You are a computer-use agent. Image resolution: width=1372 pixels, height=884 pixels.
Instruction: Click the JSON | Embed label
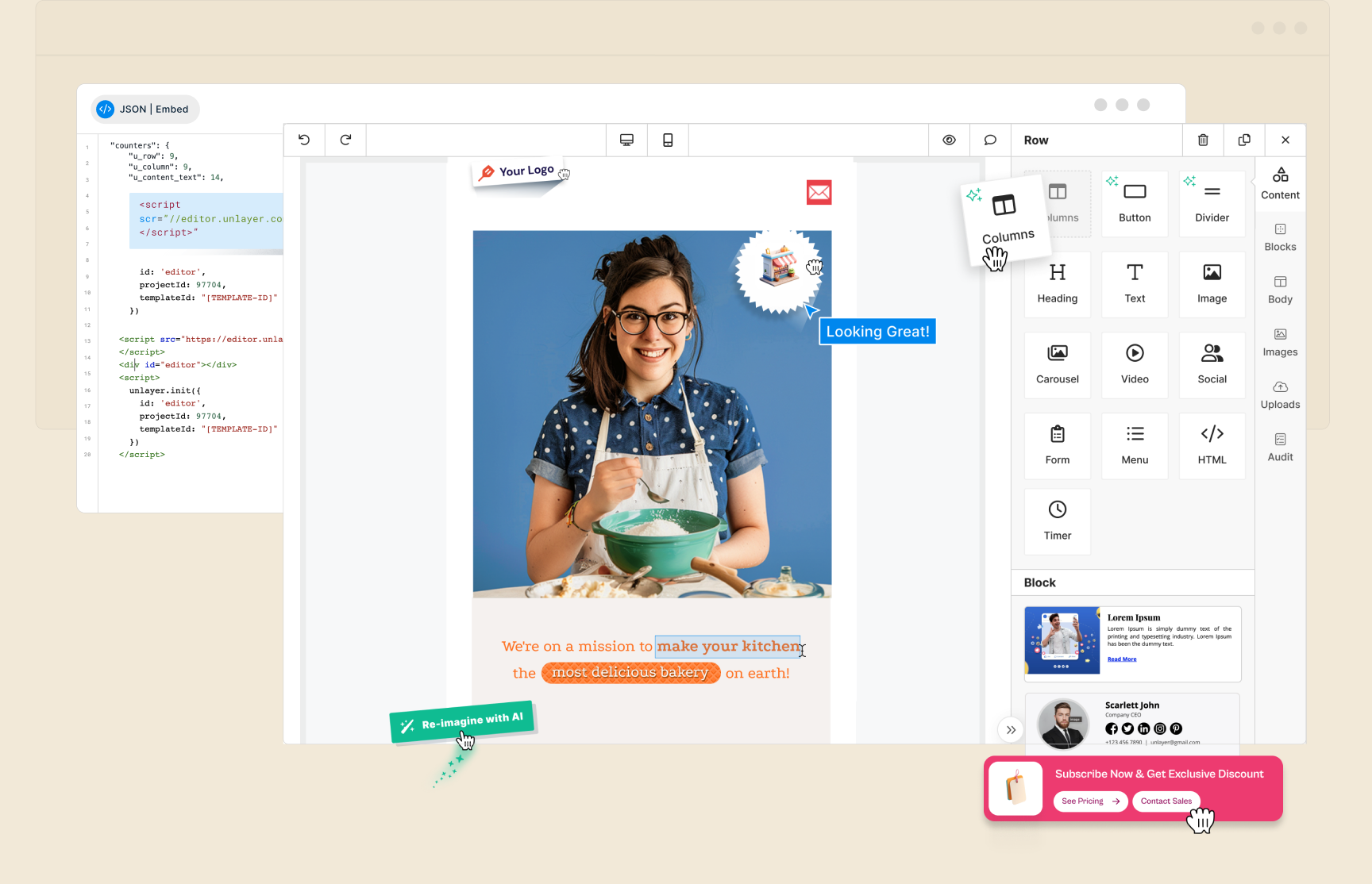tap(145, 109)
